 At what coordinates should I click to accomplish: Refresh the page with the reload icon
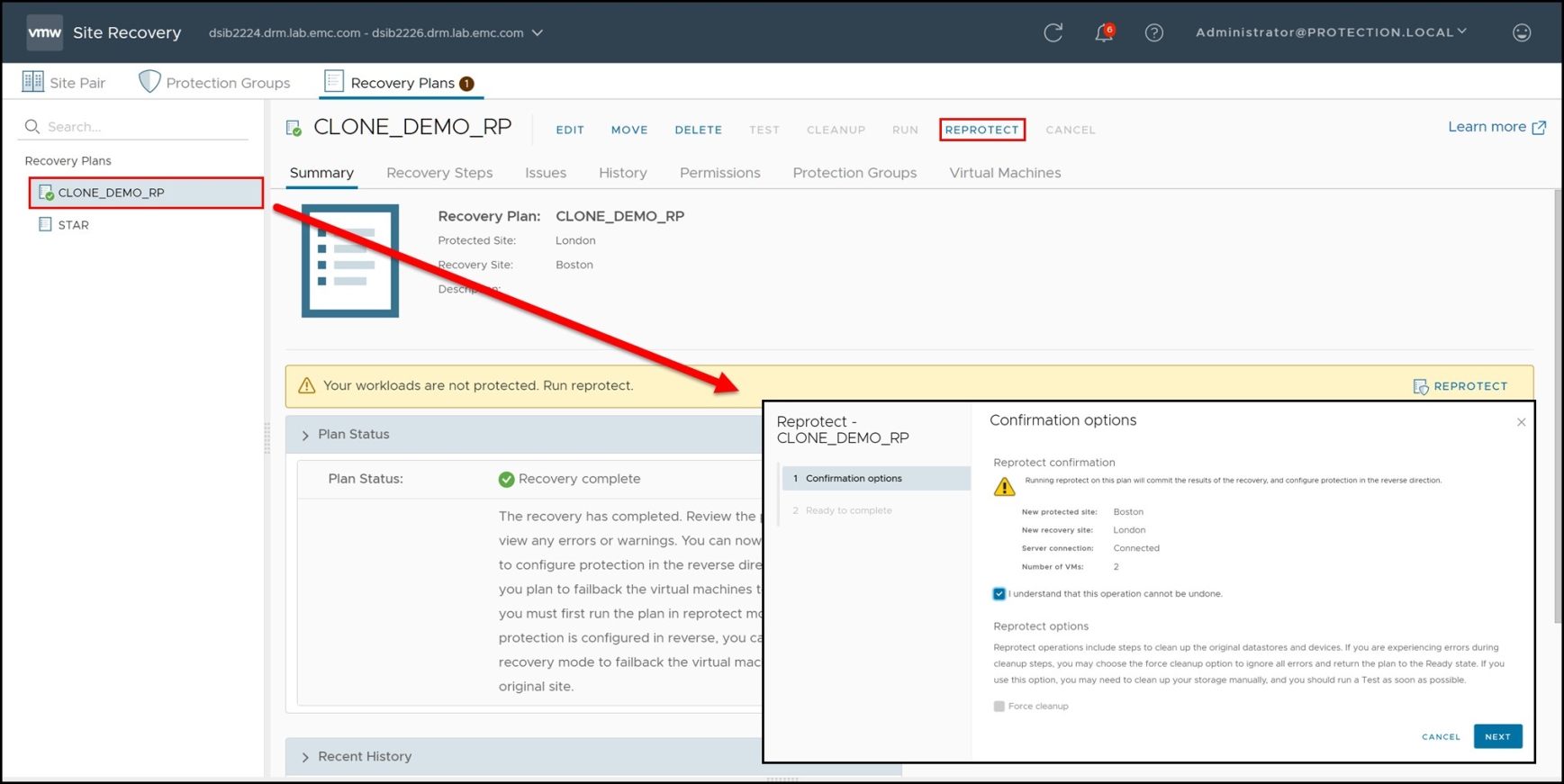point(1053,32)
